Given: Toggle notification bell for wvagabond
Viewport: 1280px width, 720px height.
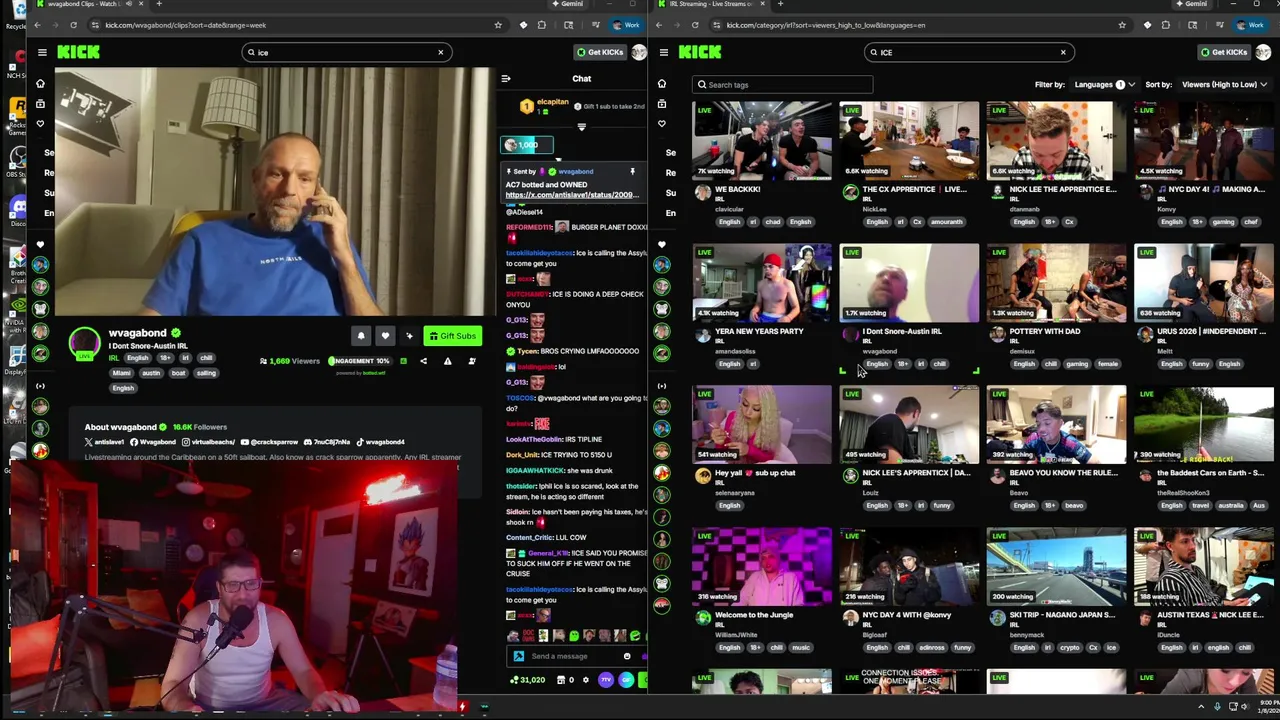Looking at the screenshot, I should click(361, 336).
